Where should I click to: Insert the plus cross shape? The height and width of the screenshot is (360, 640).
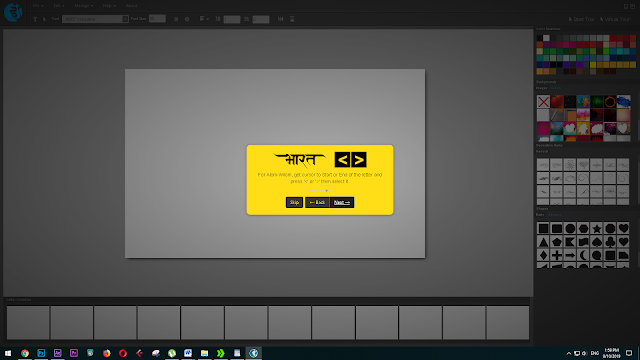click(x=557, y=256)
